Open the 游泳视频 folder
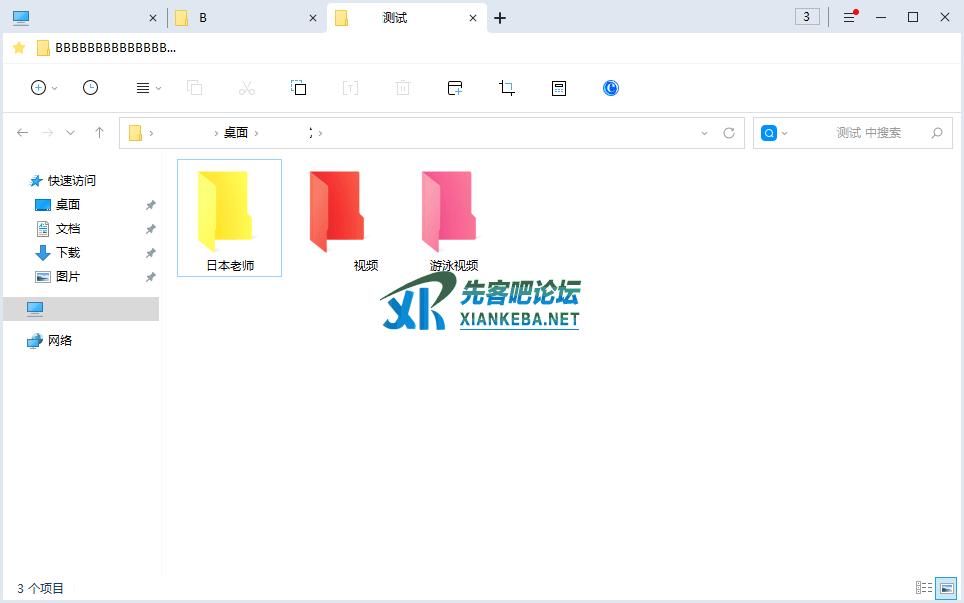The height and width of the screenshot is (603, 964). tap(448, 212)
